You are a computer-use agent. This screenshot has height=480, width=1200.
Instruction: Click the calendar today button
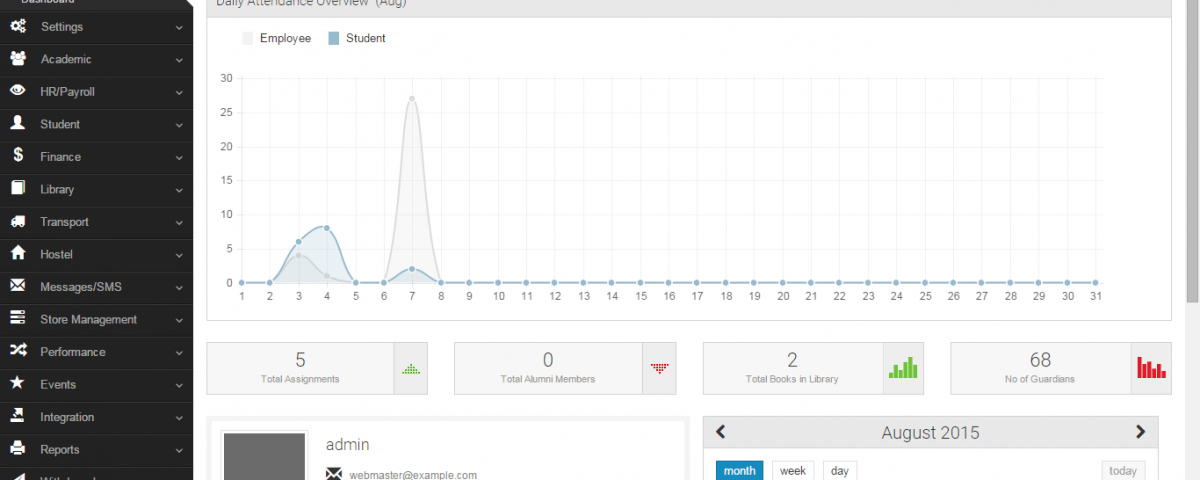pos(1123,471)
